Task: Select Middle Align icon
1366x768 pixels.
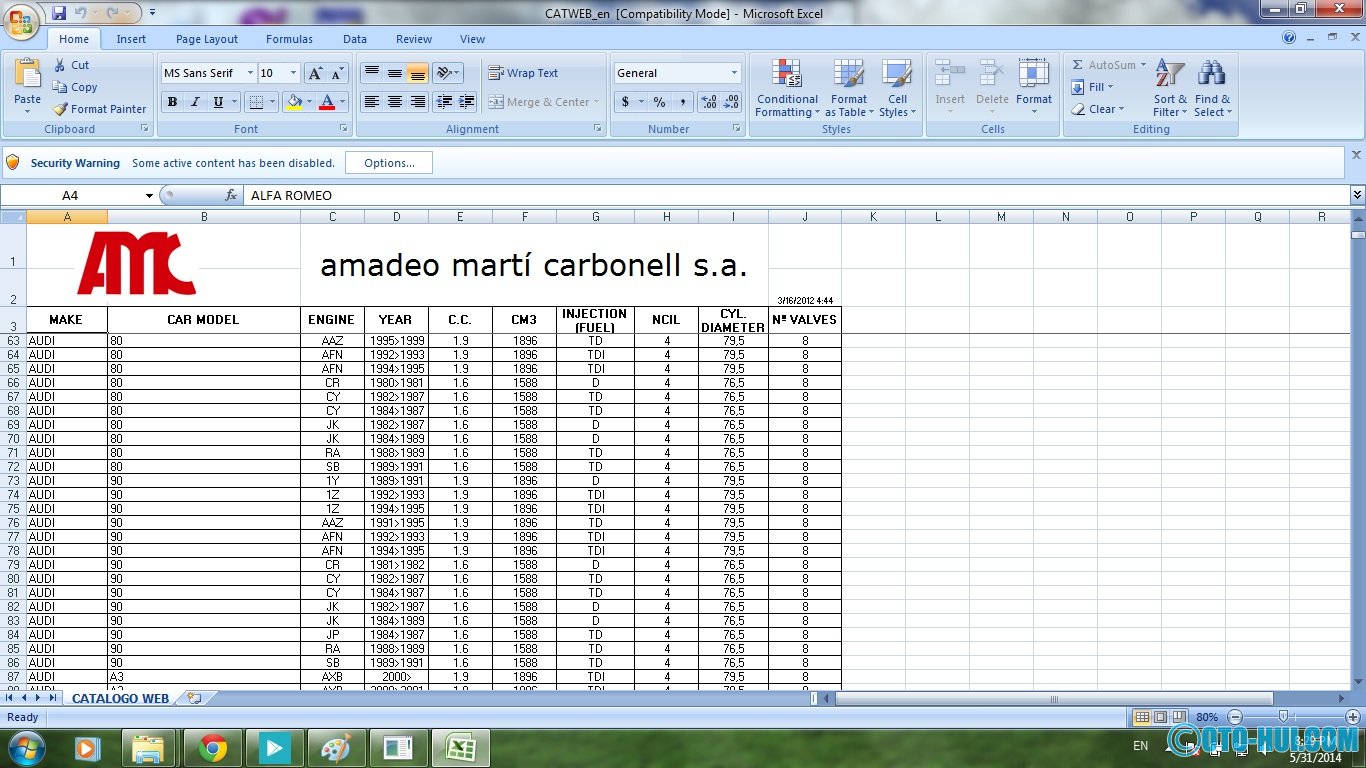Action: pyautogui.click(x=395, y=73)
